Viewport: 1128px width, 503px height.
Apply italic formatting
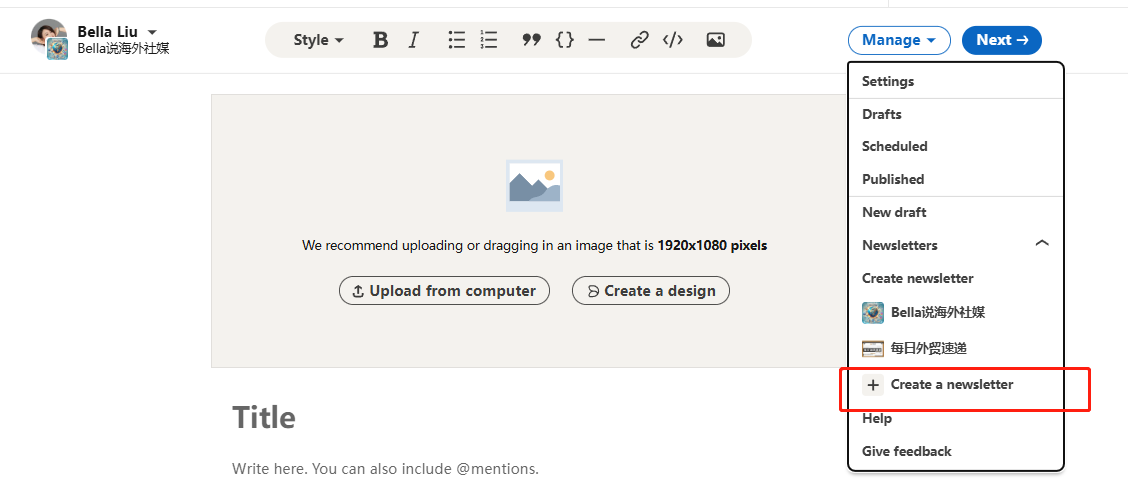tap(414, 40)
